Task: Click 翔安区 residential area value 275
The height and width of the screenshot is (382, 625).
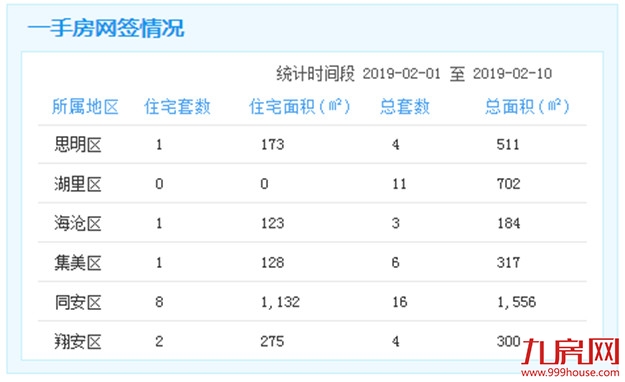Action: 272,342
